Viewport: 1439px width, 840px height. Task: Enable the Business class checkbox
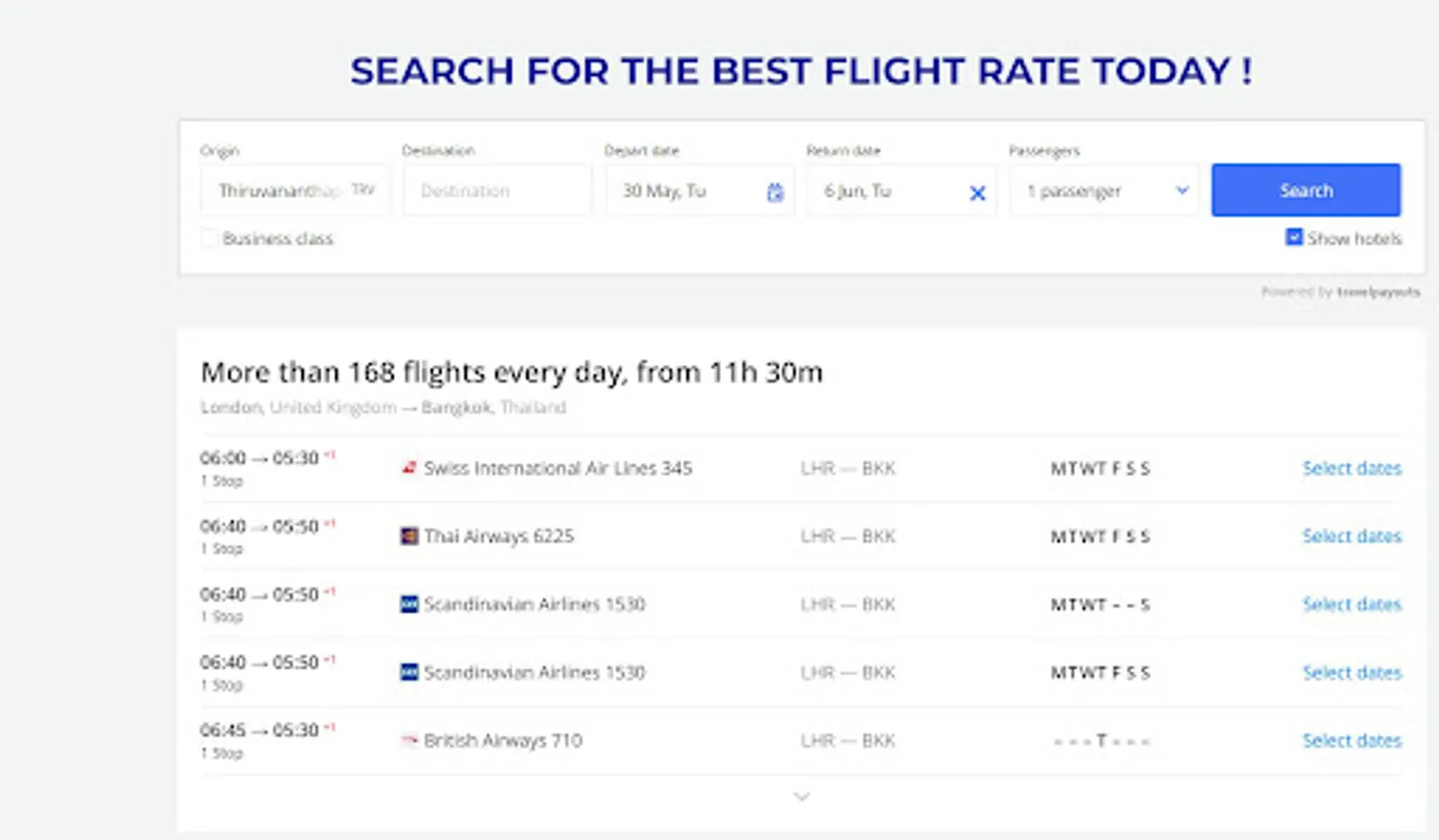pos(210,239)
